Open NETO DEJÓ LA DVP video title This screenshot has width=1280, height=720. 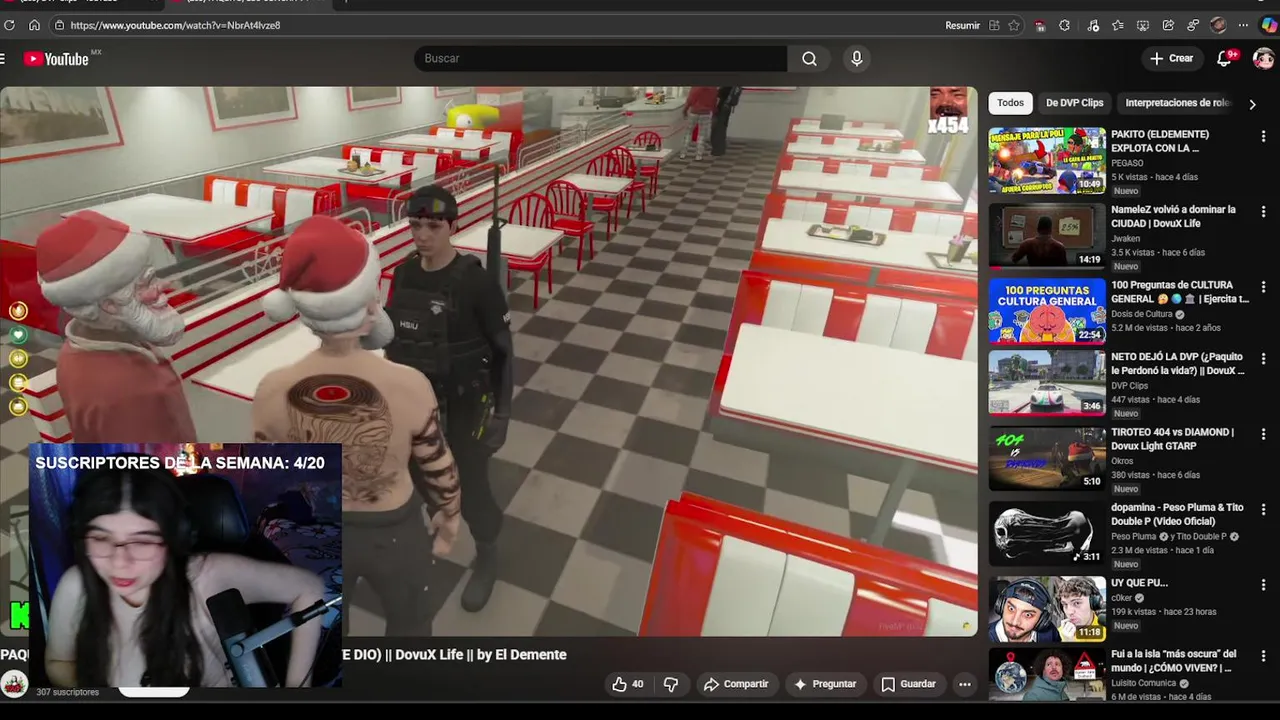[1178, 364]
